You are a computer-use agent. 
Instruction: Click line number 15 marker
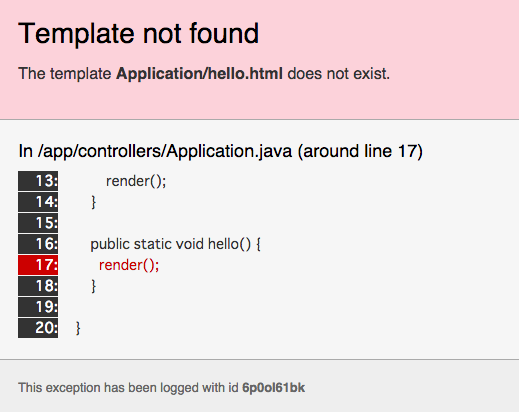point(38,223)
